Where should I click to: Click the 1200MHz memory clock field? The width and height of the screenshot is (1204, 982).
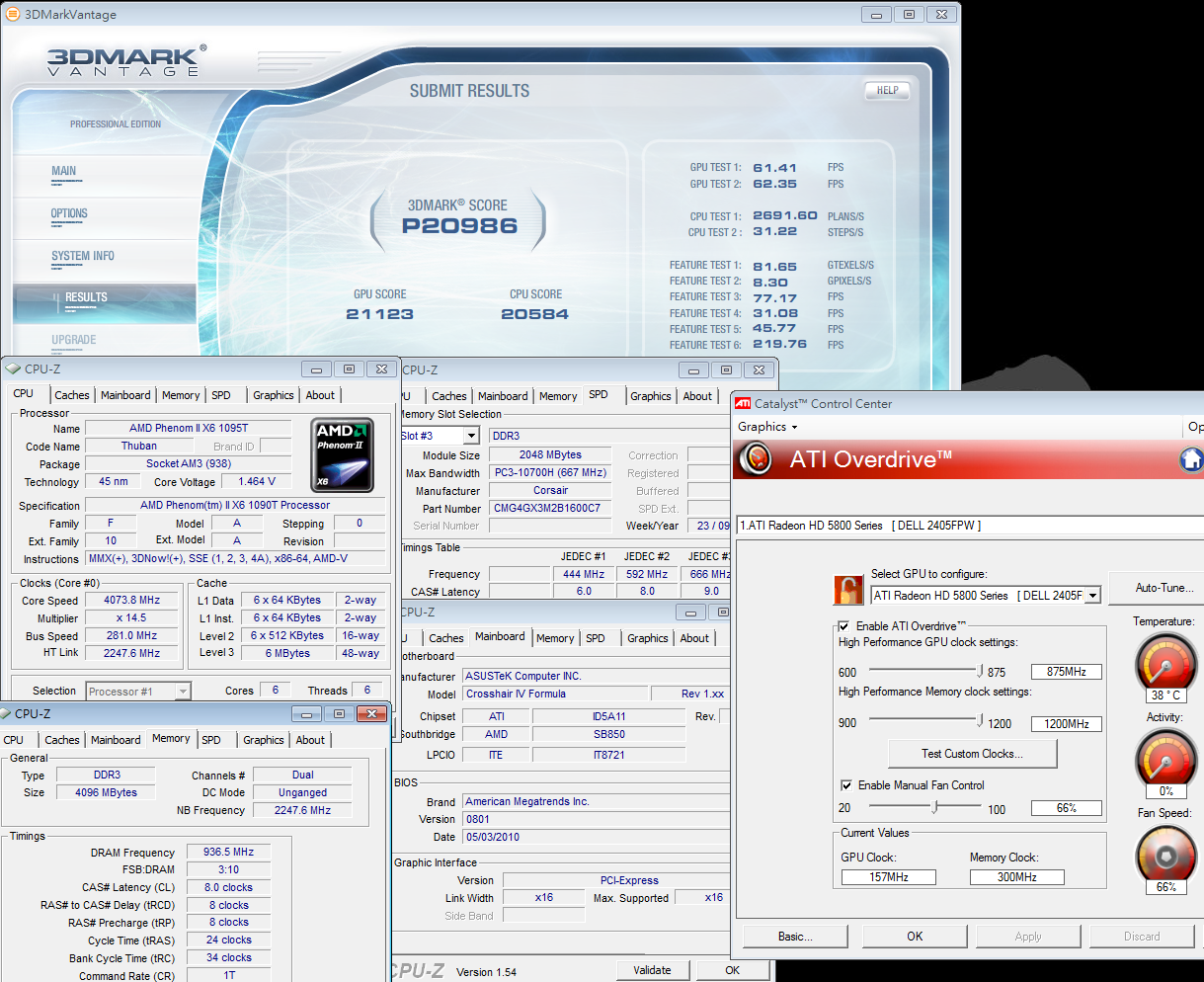1066,724
